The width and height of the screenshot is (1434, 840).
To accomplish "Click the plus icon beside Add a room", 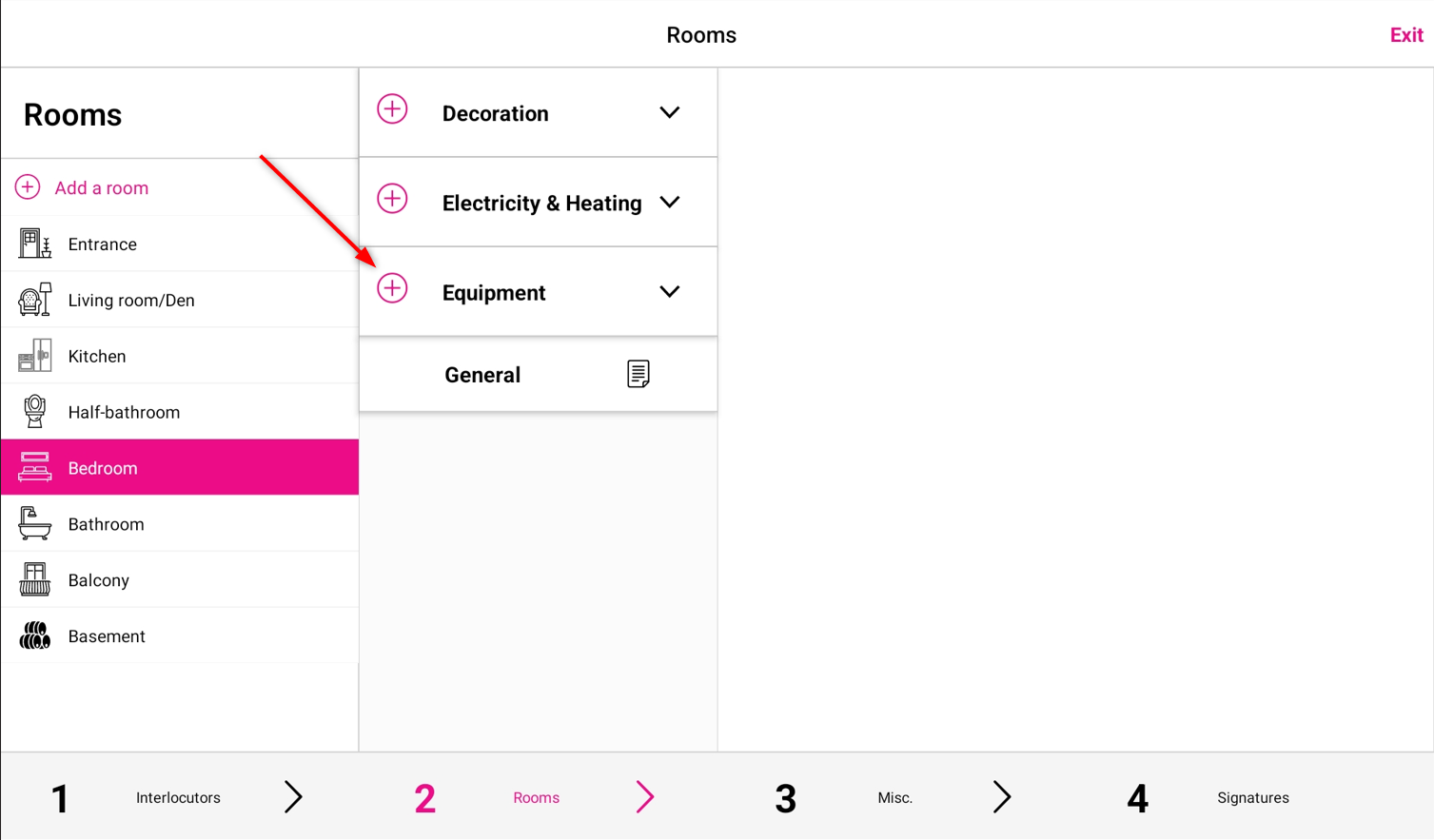I will point(28,187).
